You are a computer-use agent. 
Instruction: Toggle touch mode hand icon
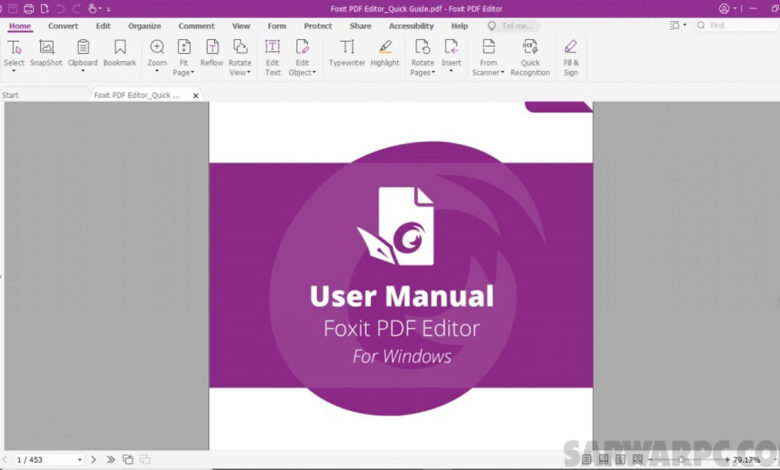click(x=92, y=8)
